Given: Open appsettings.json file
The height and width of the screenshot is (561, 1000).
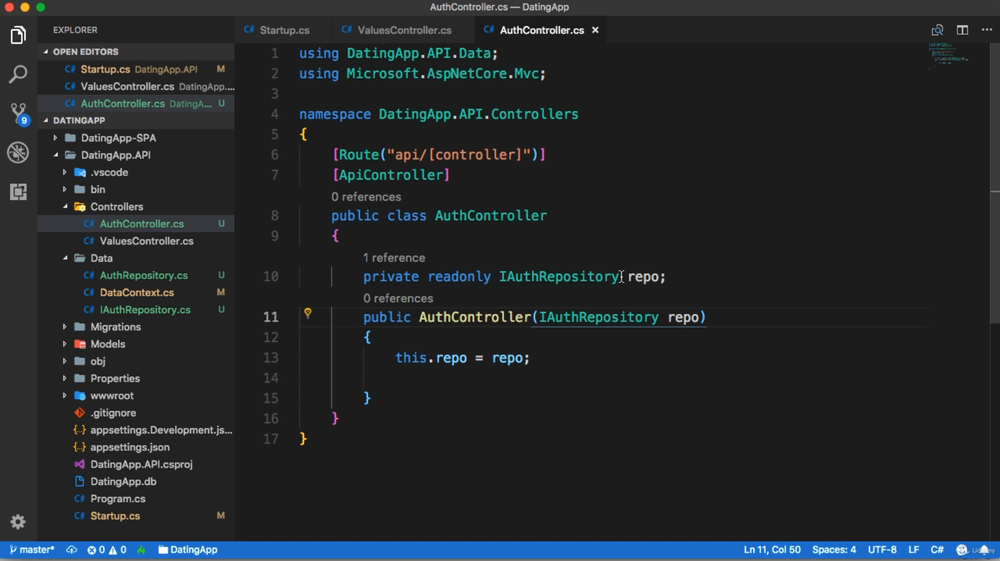Looking at the screenshot, I should tap(136, 447).
